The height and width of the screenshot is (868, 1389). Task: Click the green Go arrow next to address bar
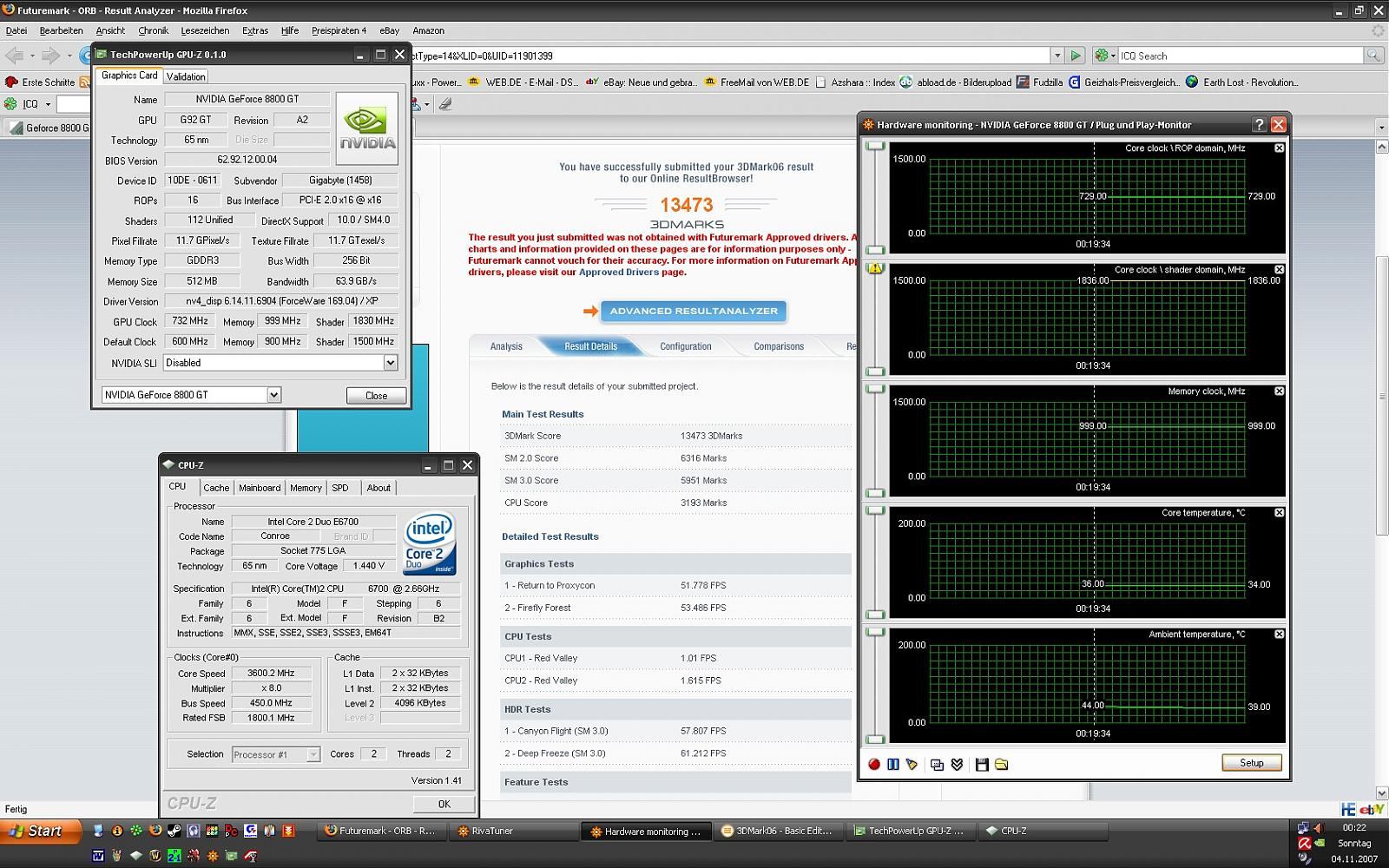pyautogui.click(x=1076, y=56)
